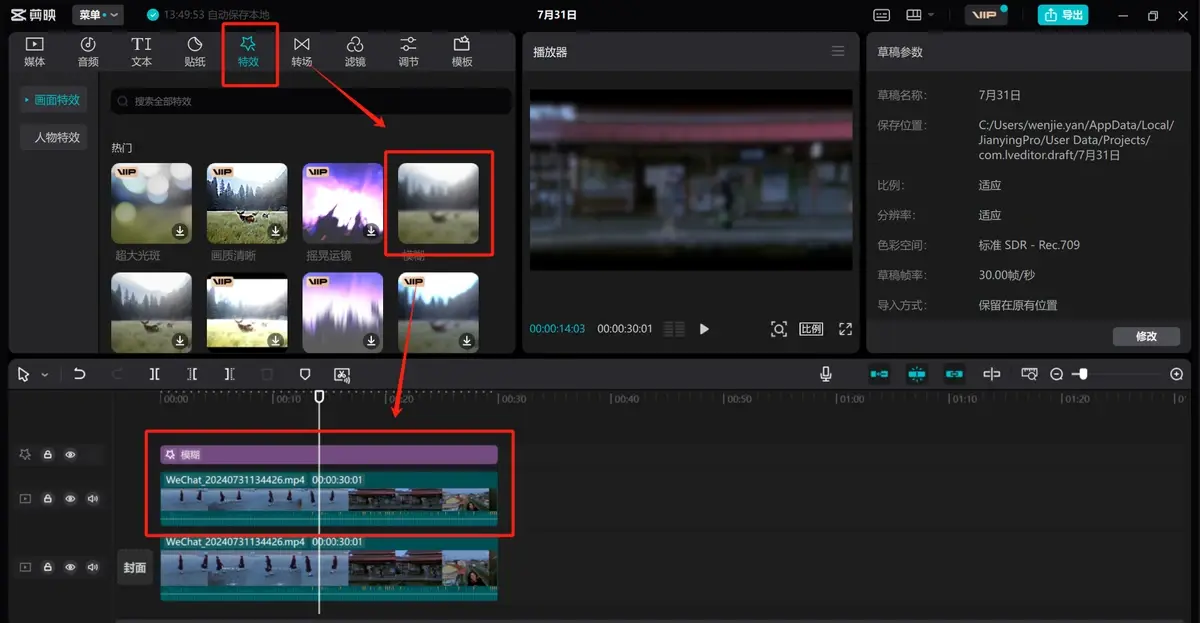
Task: Open the 媒体 media tab
Action: tap(34, 52)
